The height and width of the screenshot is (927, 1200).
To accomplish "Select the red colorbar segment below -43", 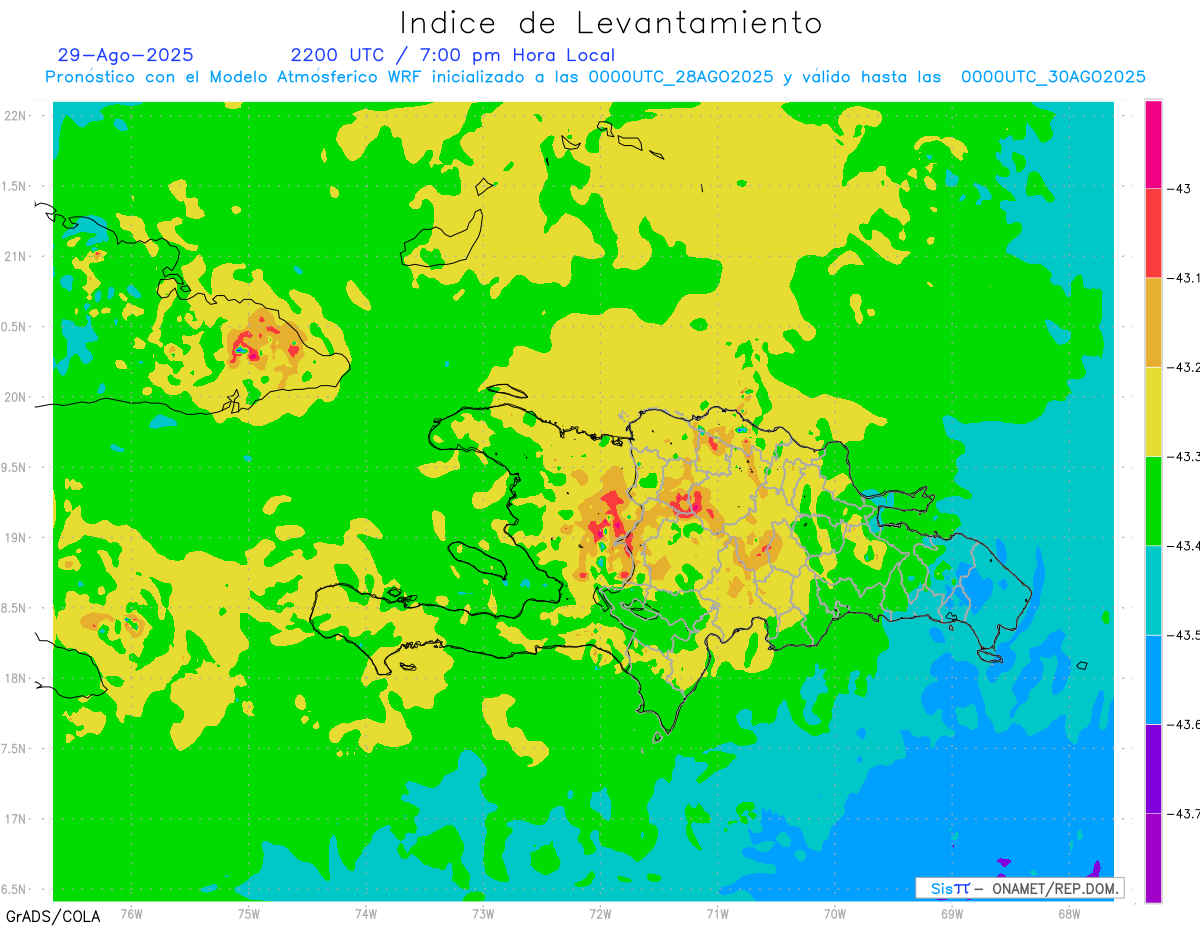I will [1153, 233].
